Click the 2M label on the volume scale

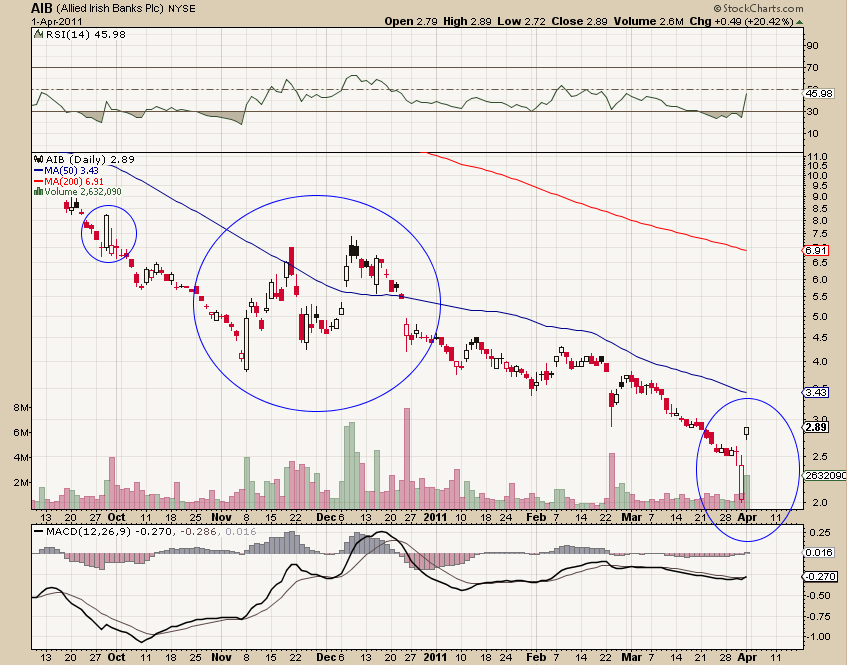click(21, 483)
